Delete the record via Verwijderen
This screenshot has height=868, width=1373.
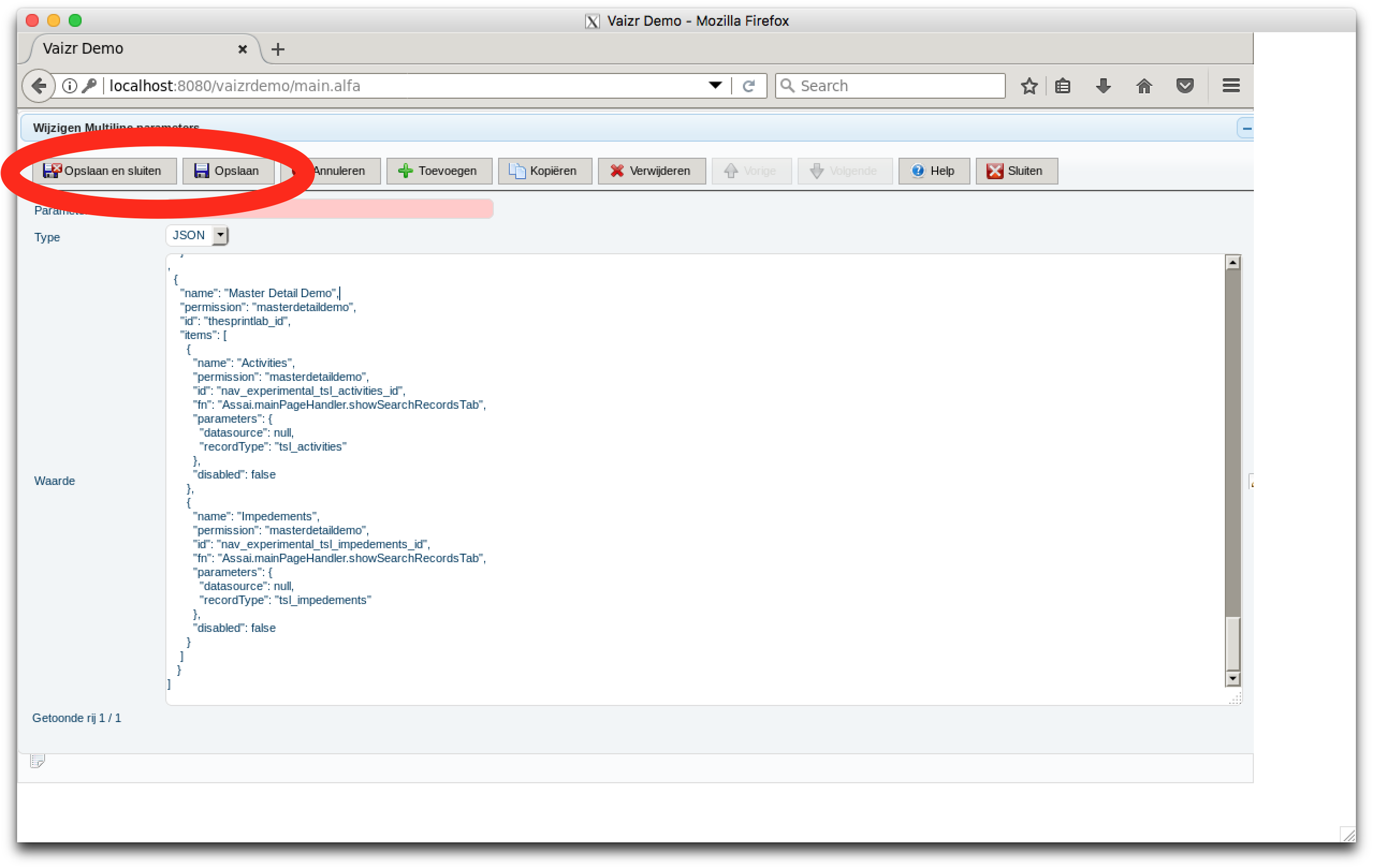pyautogui.click(x=652, y=171)
